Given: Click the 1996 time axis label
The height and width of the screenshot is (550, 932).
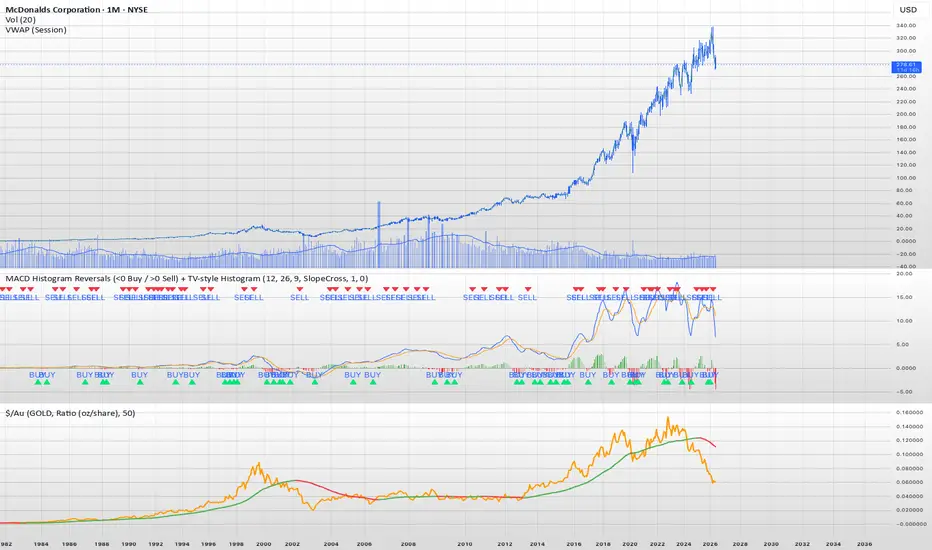Looking at the screenshot, I should [208, 544].
